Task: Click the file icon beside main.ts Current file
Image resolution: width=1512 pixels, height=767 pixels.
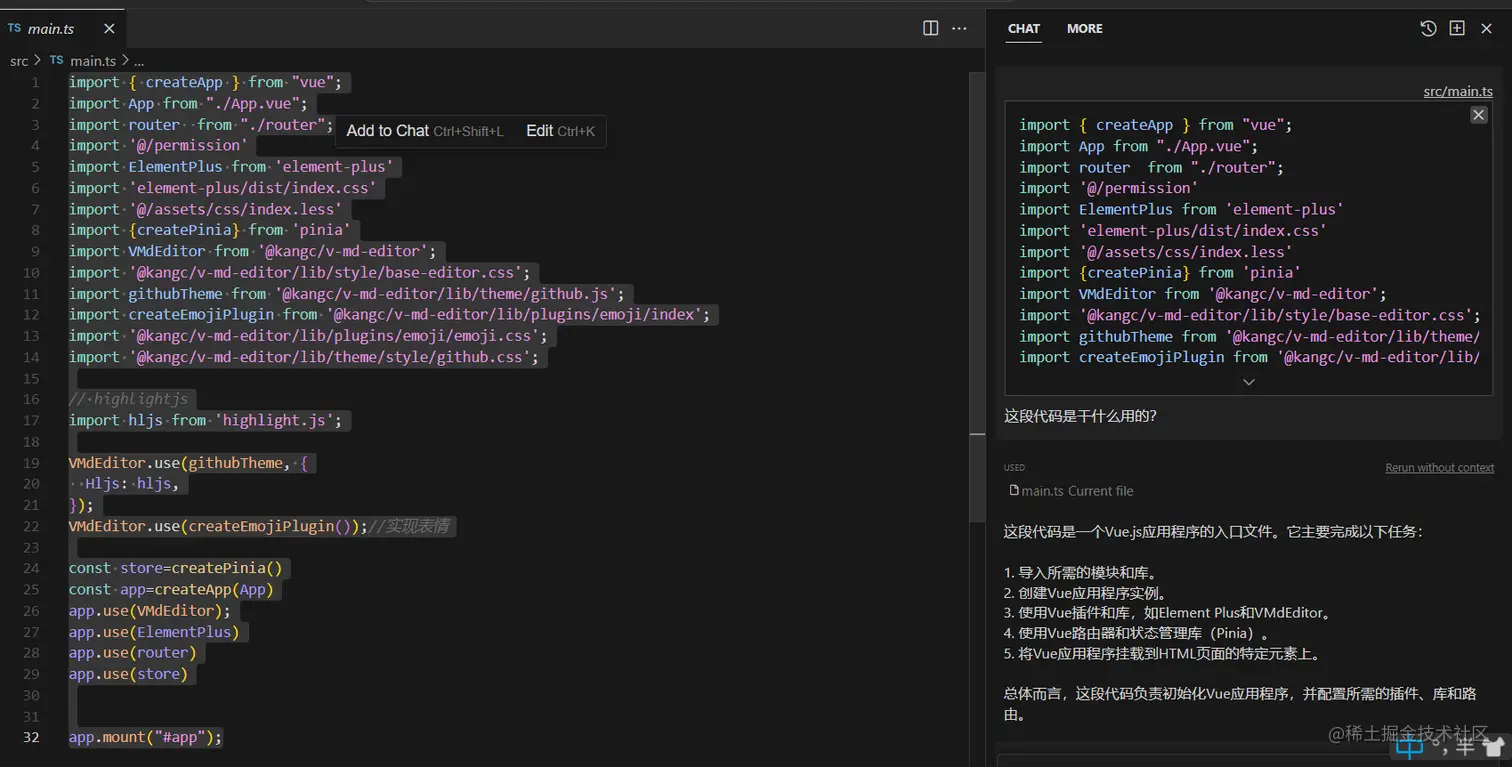Action: (1014, 491)
